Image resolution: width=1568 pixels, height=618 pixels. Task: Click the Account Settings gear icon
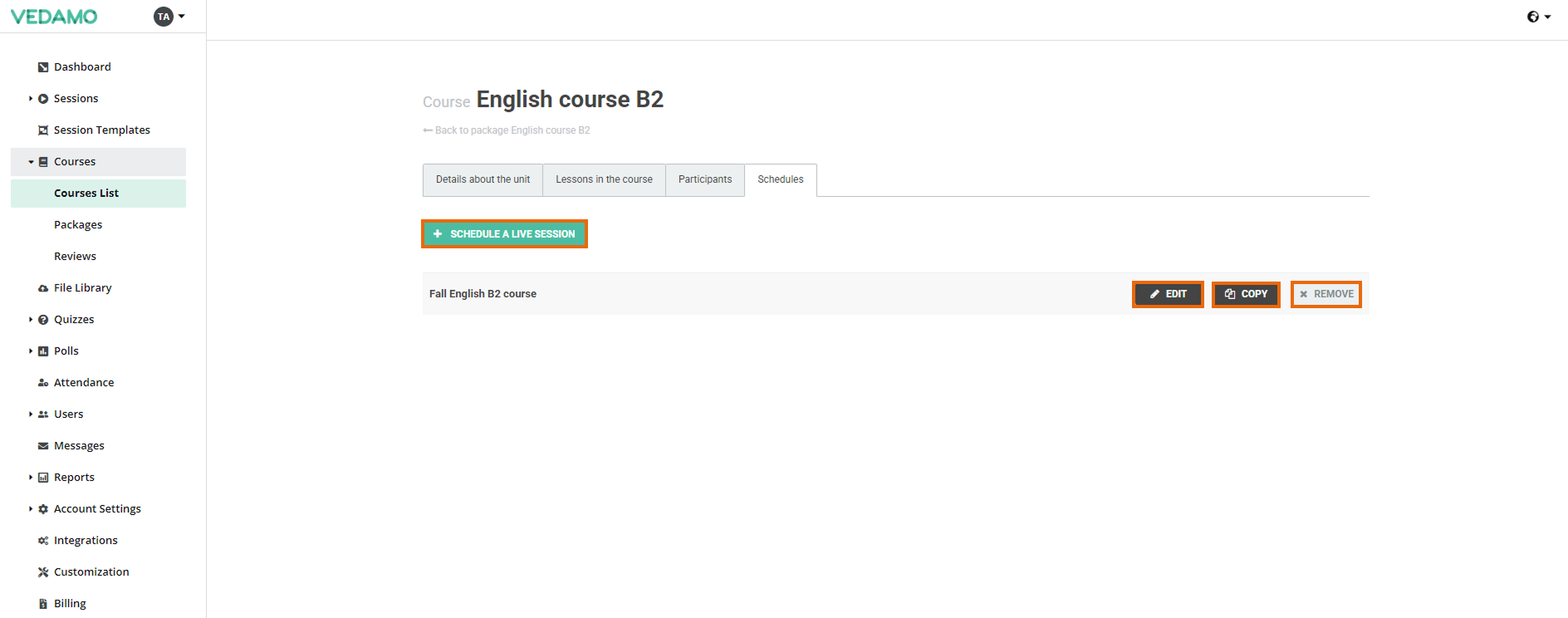point(43,509)
